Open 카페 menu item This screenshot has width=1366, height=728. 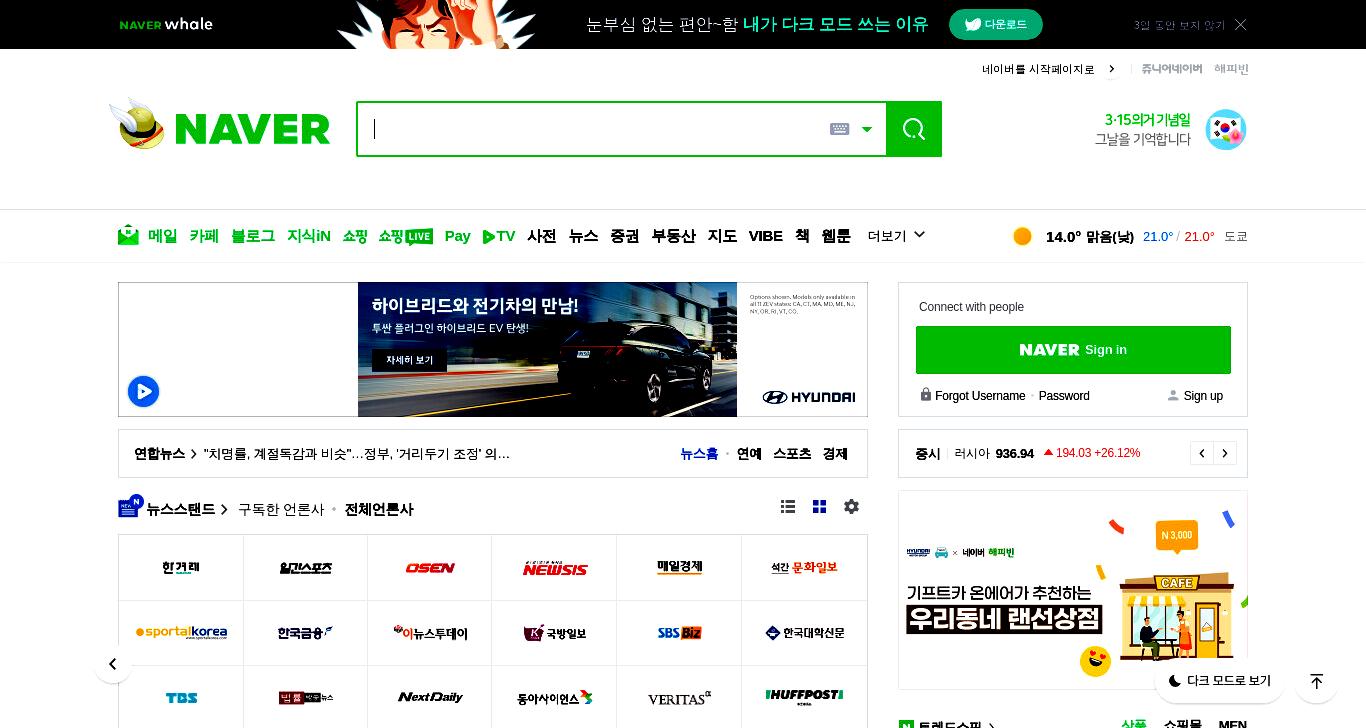pyautogui.click(x=204, y=236)
